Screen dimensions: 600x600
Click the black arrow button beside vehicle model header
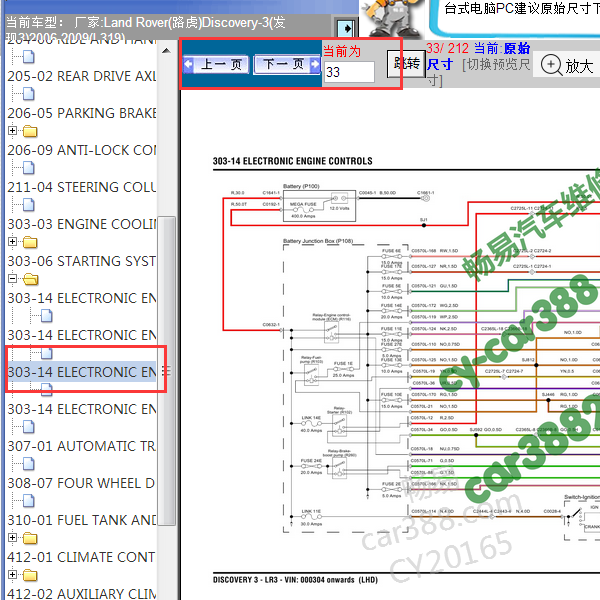click(x=346, y=29)
